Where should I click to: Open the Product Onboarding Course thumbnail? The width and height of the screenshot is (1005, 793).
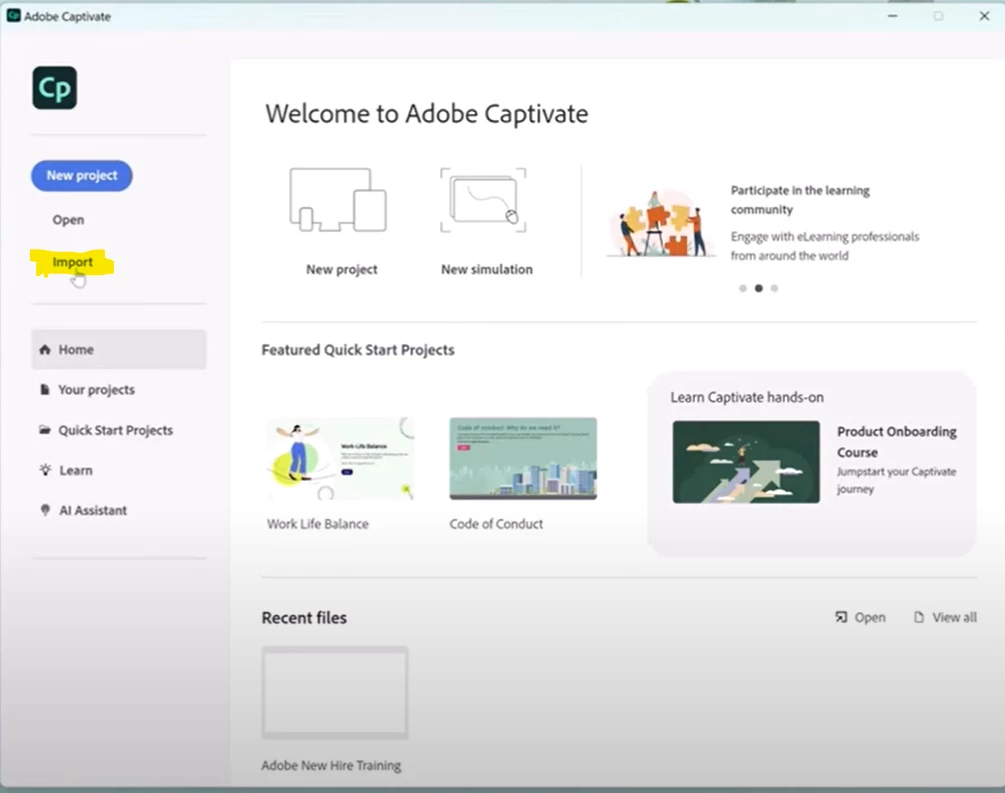(746, 462)
